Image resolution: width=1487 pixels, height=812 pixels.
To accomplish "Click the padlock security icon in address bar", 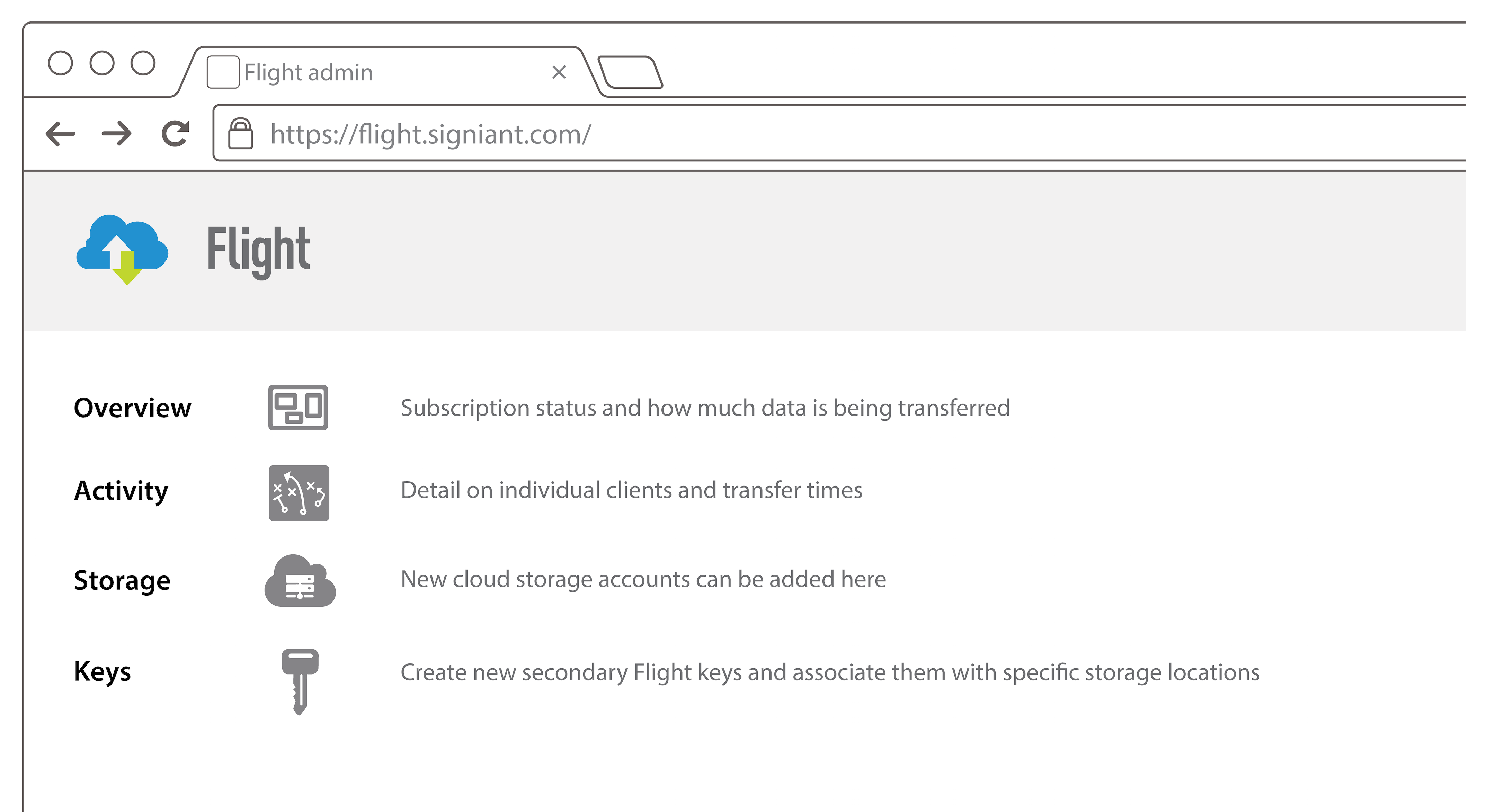I will (240, 133).
